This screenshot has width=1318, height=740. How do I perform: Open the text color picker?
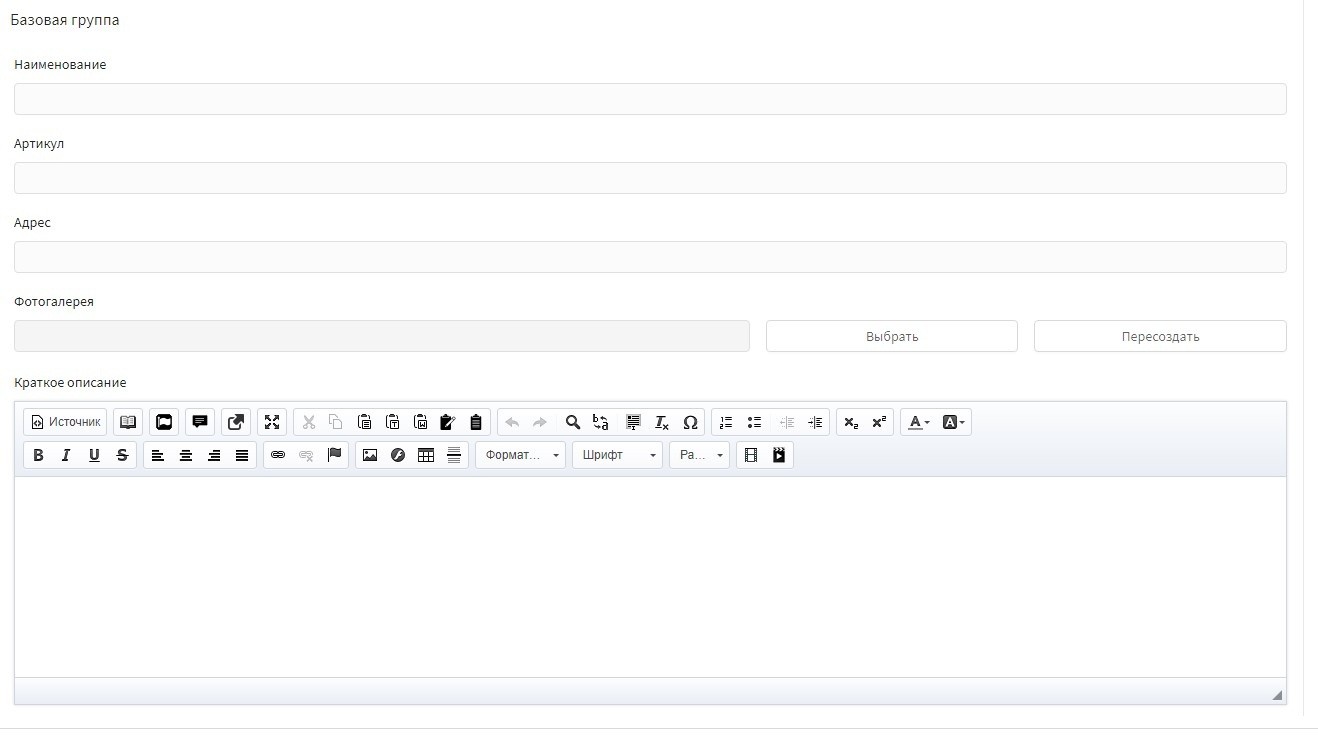click(x=918, y=422)
